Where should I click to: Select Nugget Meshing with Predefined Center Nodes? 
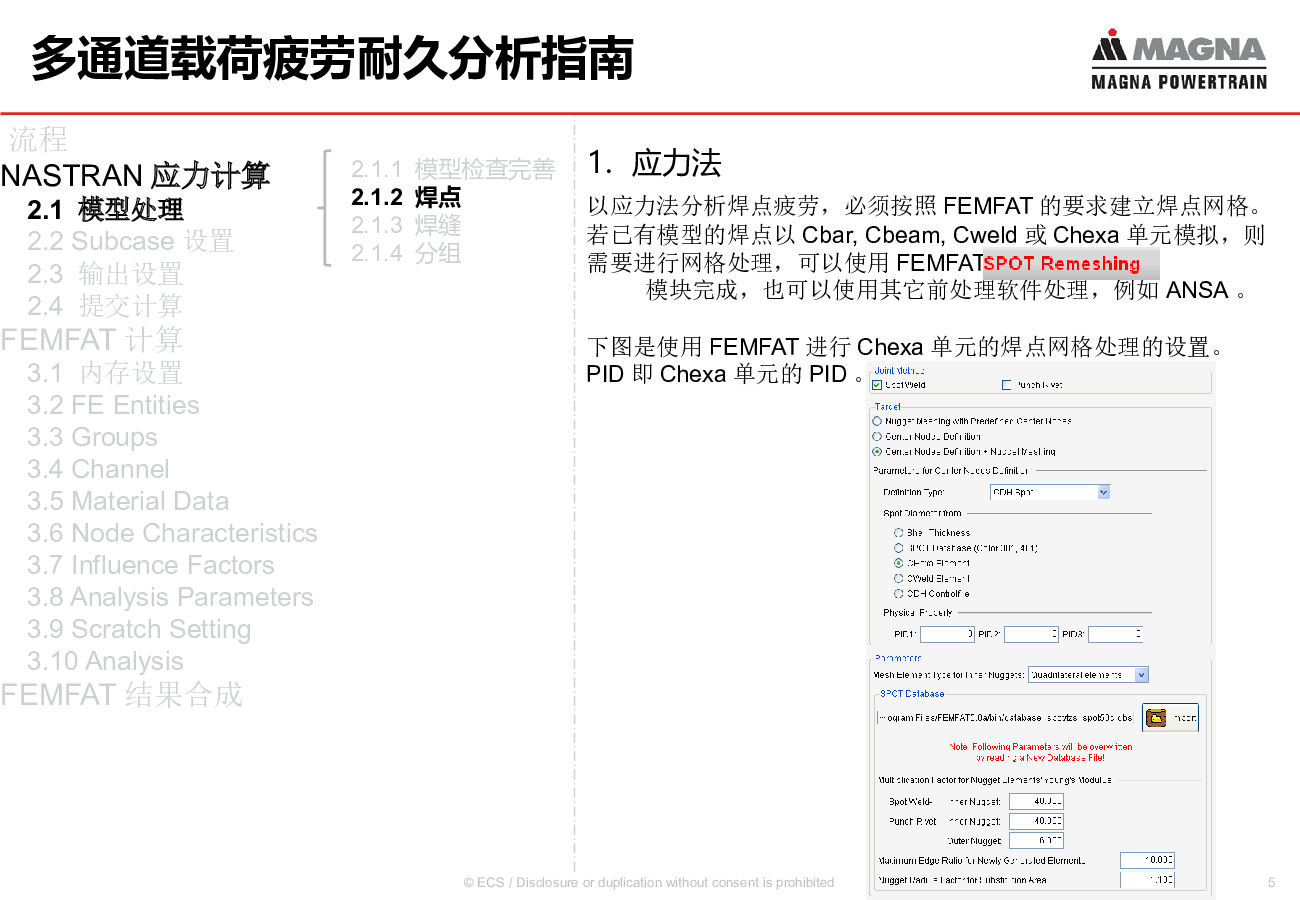[877, 421]
